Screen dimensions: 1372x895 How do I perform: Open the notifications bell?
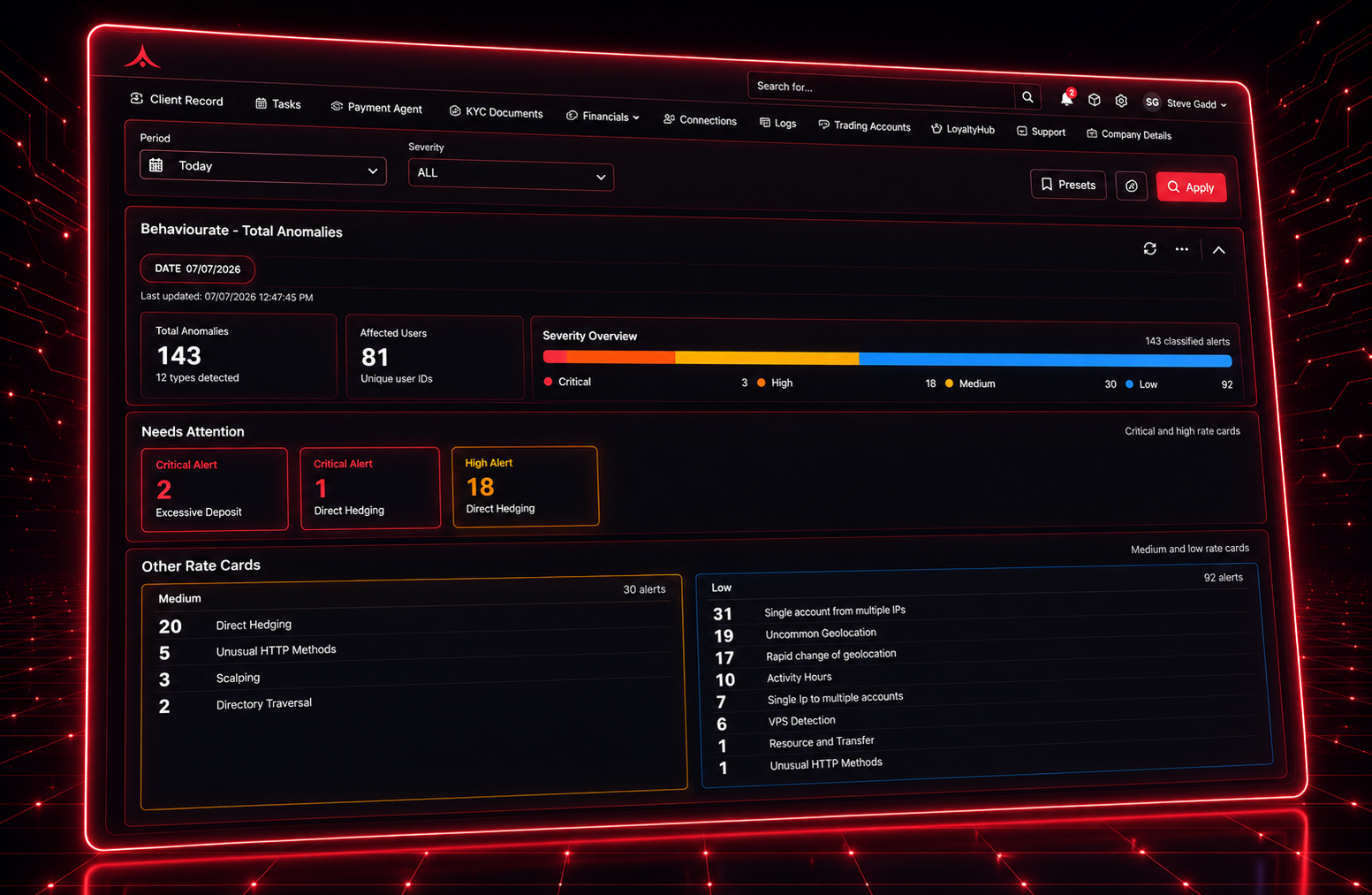pos(1066,98)
